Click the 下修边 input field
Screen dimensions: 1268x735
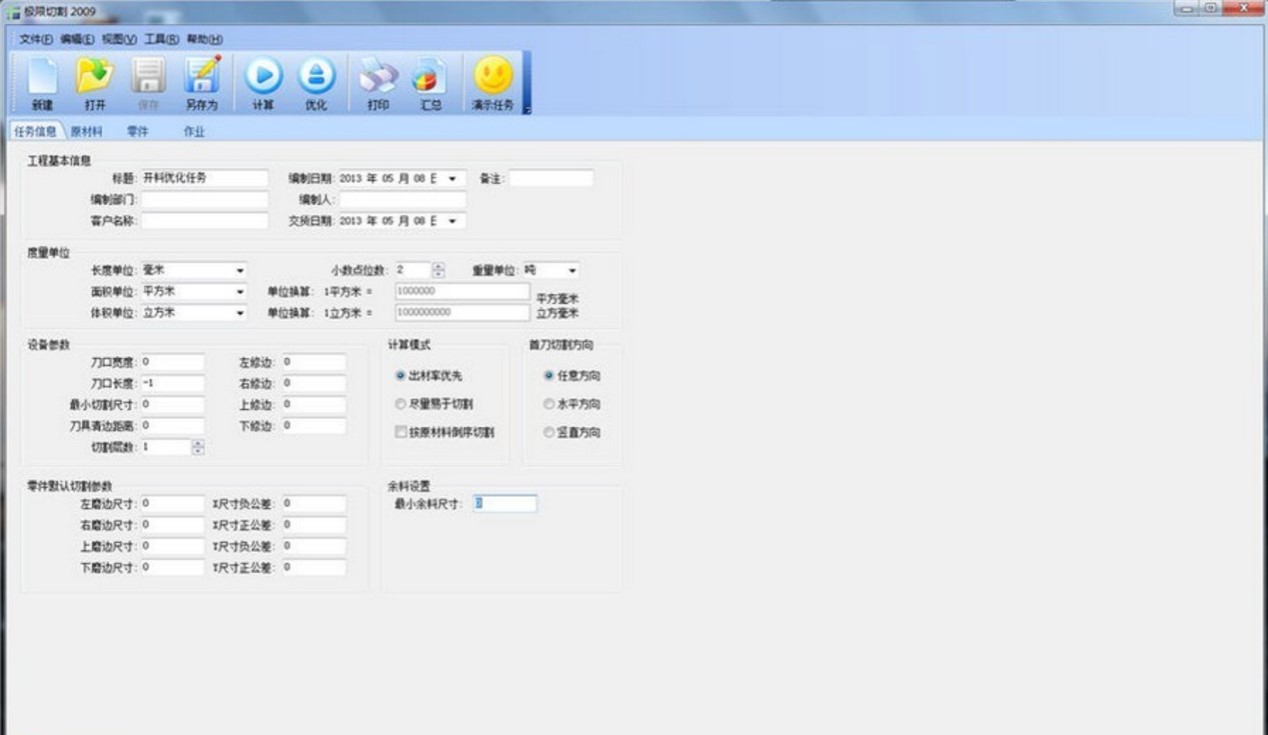(314, 426)
